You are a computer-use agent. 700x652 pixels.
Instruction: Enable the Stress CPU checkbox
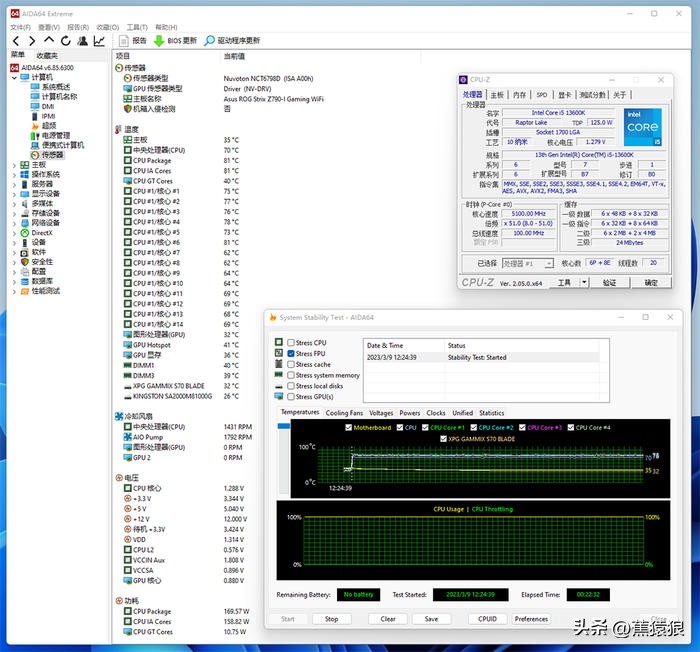point(291,343)
